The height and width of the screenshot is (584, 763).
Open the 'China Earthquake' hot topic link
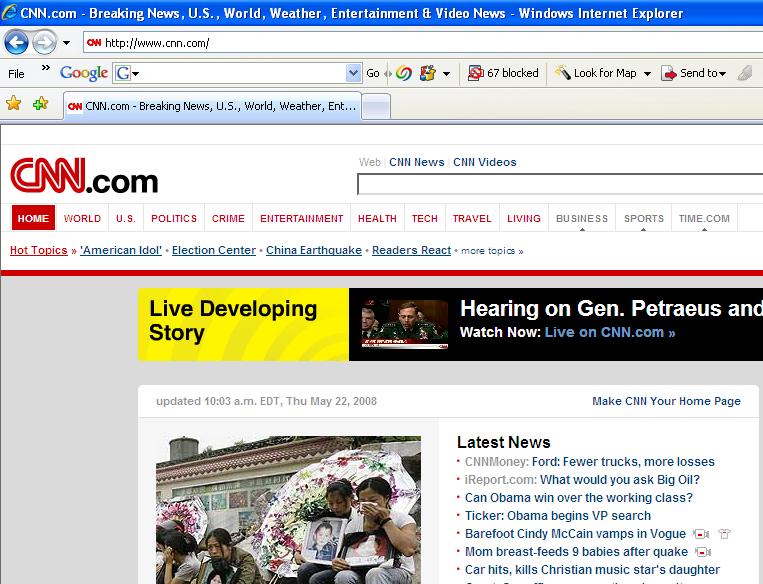pyautogui.click(x=314, y=250)
